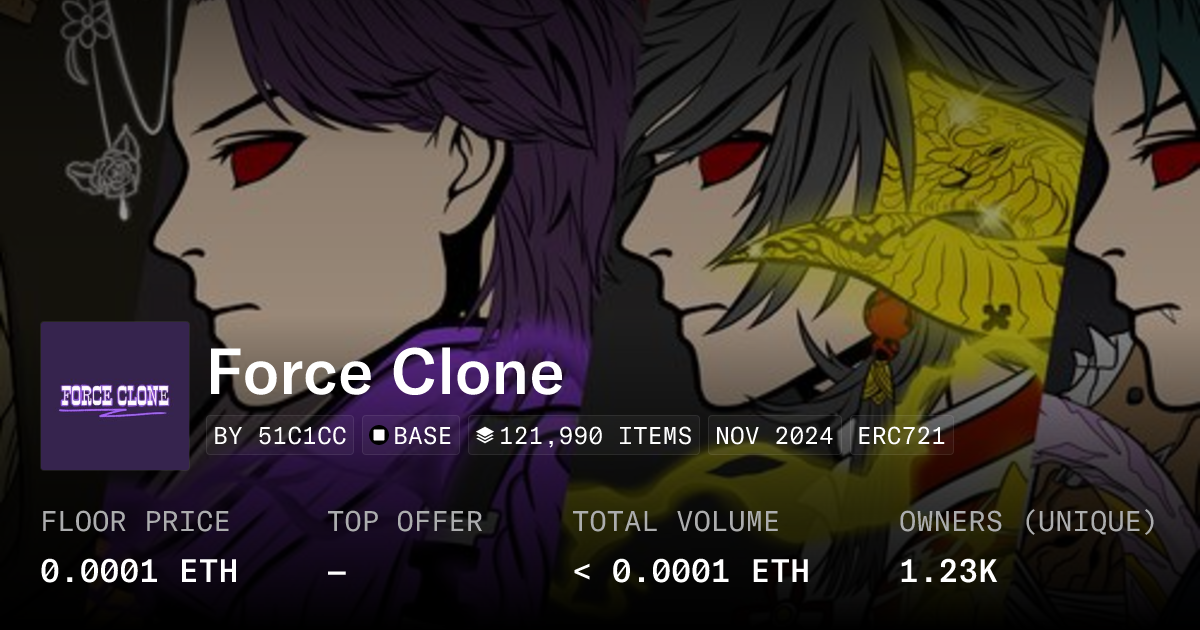Click the TOTAL VOLUME label
The height and width of the screenshot is (630, 1200).
tap(676, 522)
